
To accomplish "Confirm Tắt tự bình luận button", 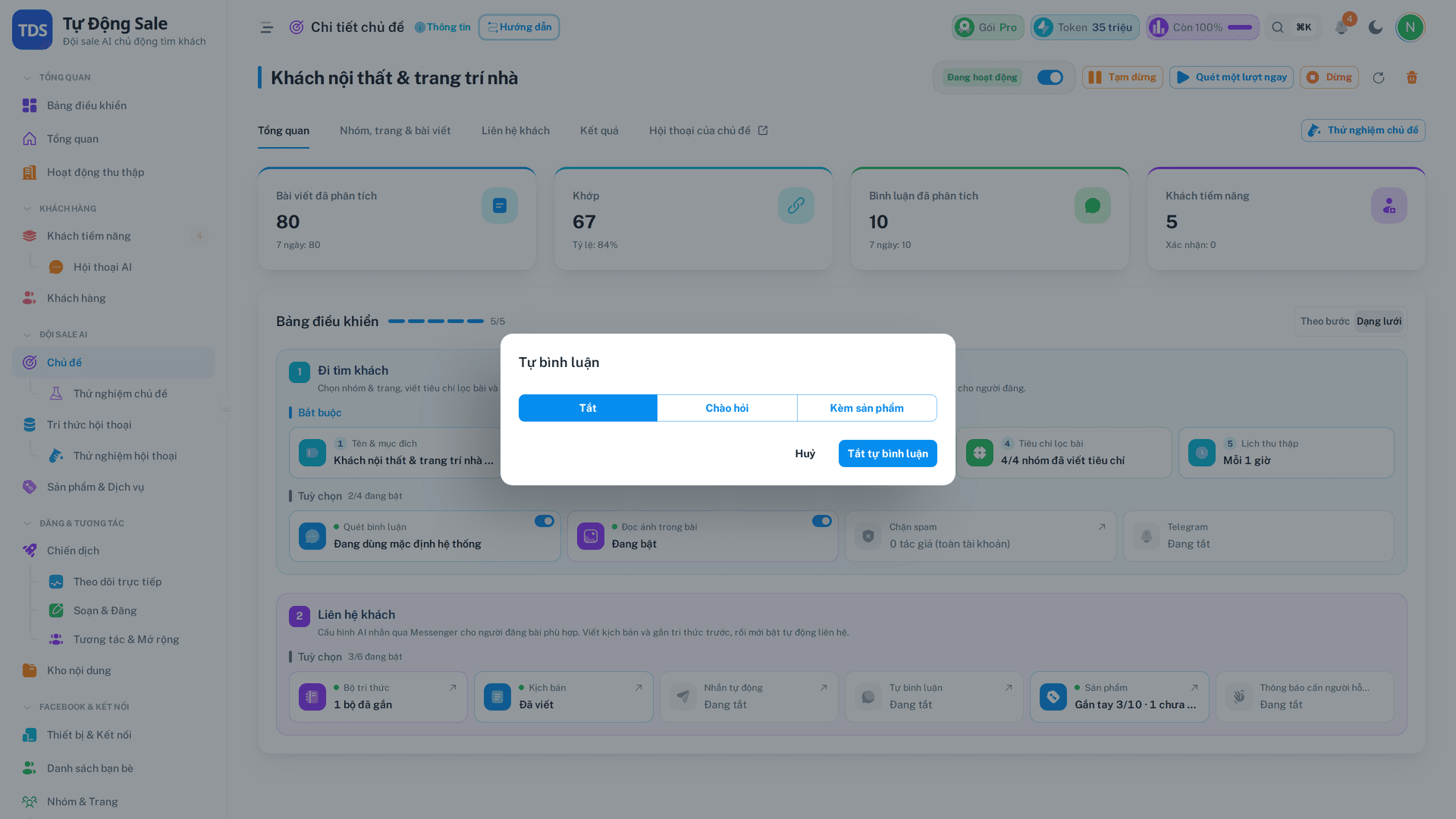I will (888, 453).
